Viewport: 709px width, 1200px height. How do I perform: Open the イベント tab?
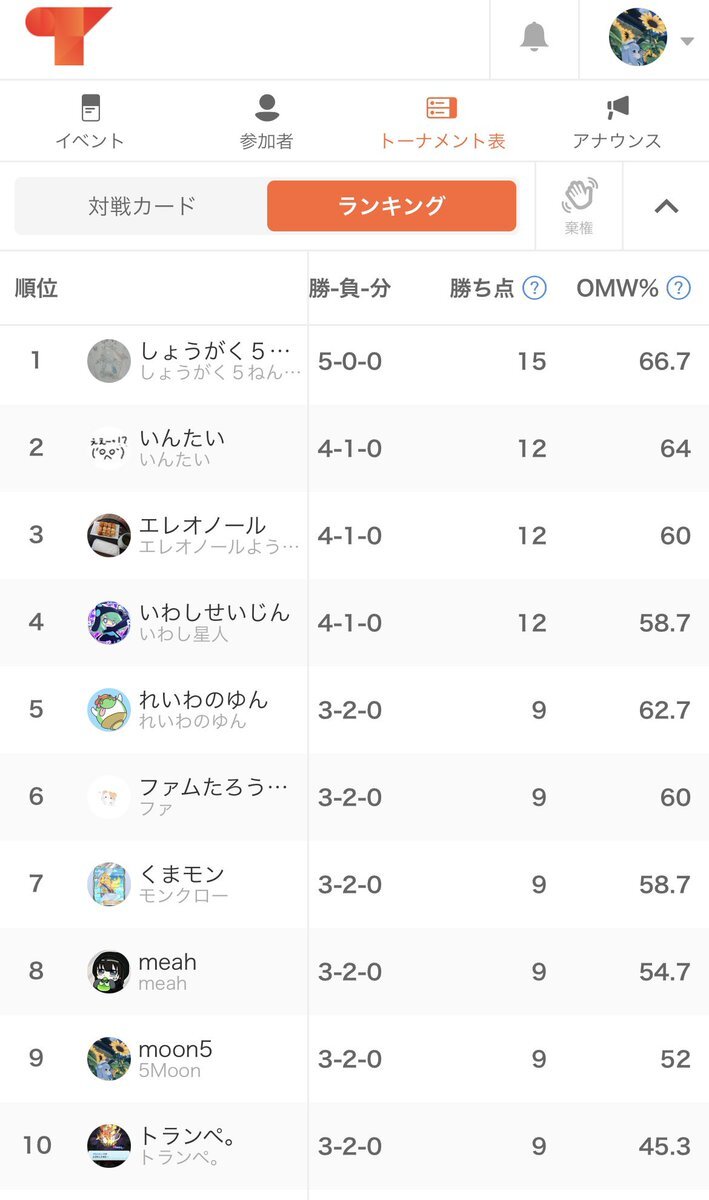pyautogui.click(x=90, y=121)
